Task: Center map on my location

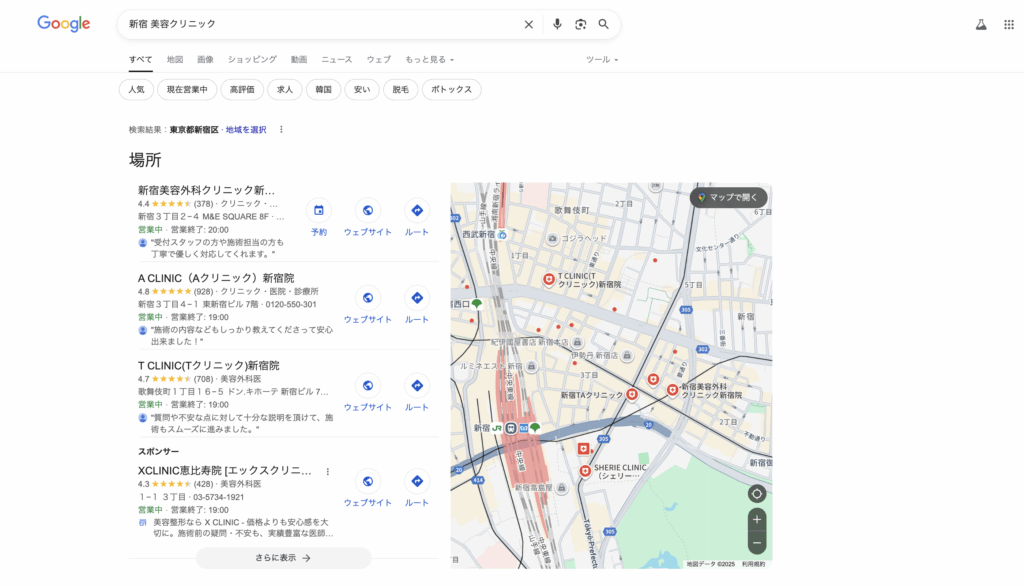Action: (x=757, y=493)
